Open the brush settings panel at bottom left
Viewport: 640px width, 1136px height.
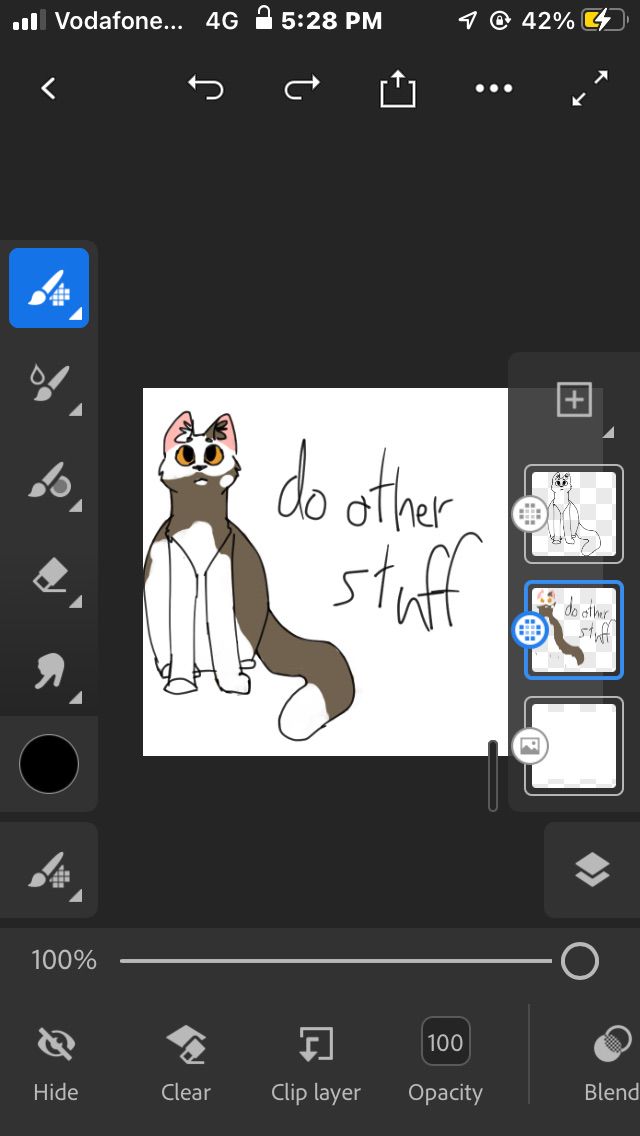49,870
